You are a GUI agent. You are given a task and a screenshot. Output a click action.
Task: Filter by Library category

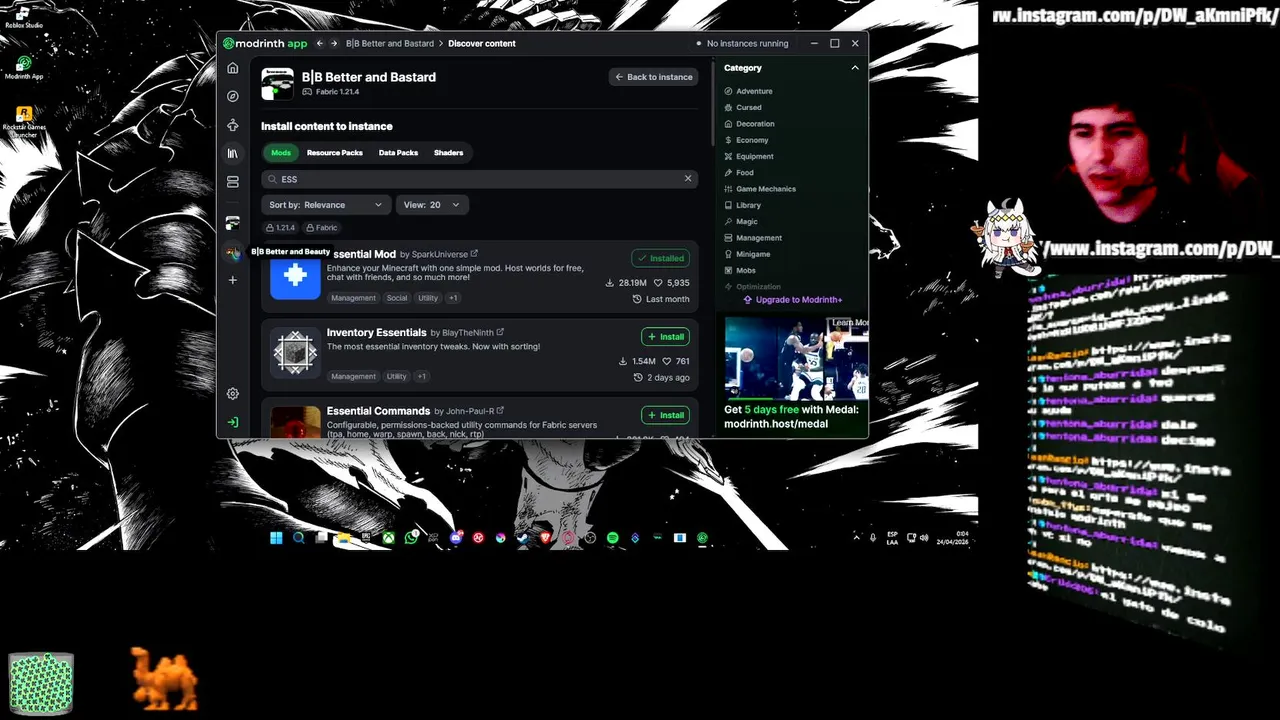(x=743, y=205)
